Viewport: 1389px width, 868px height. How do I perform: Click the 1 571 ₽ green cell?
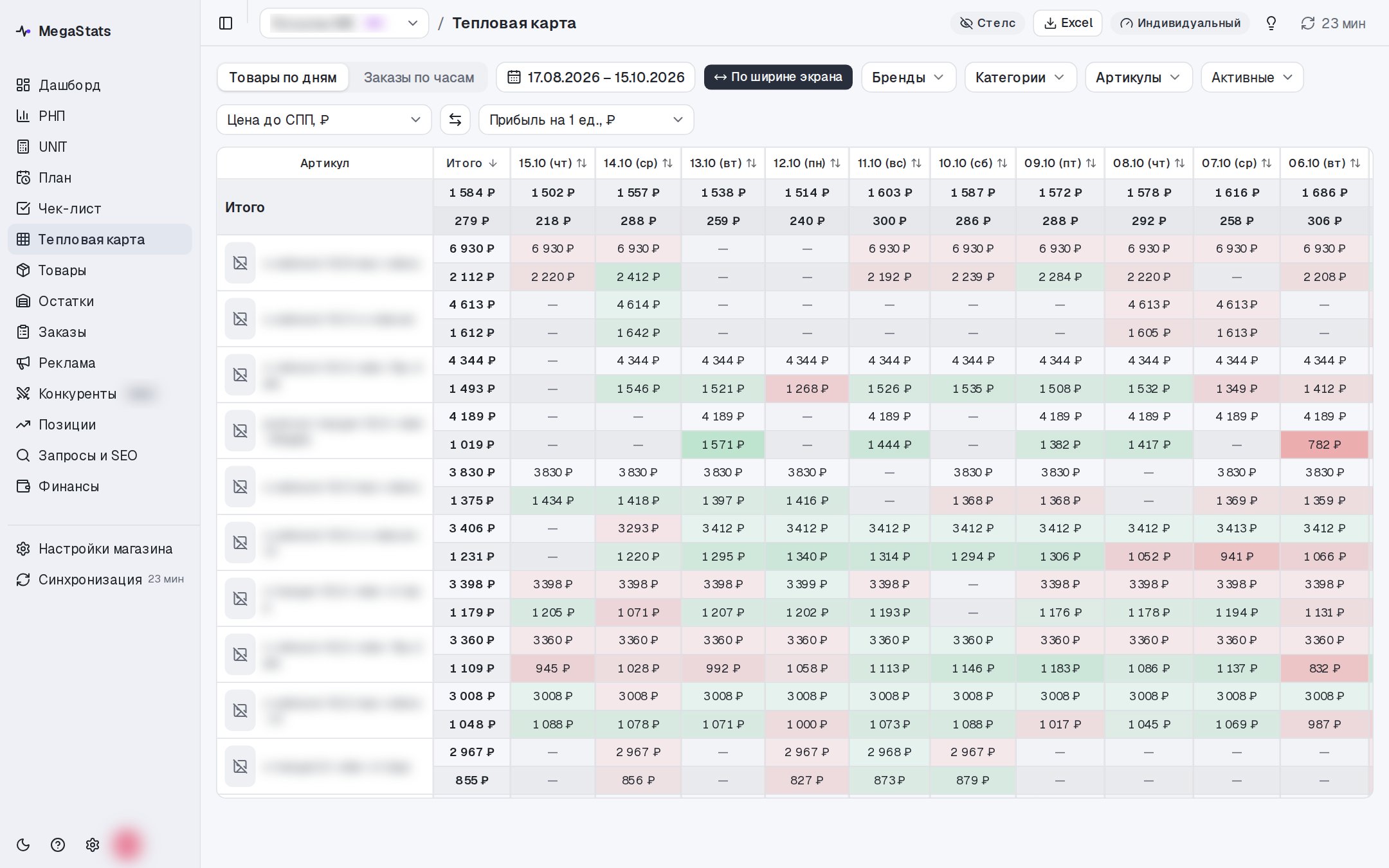723,444
